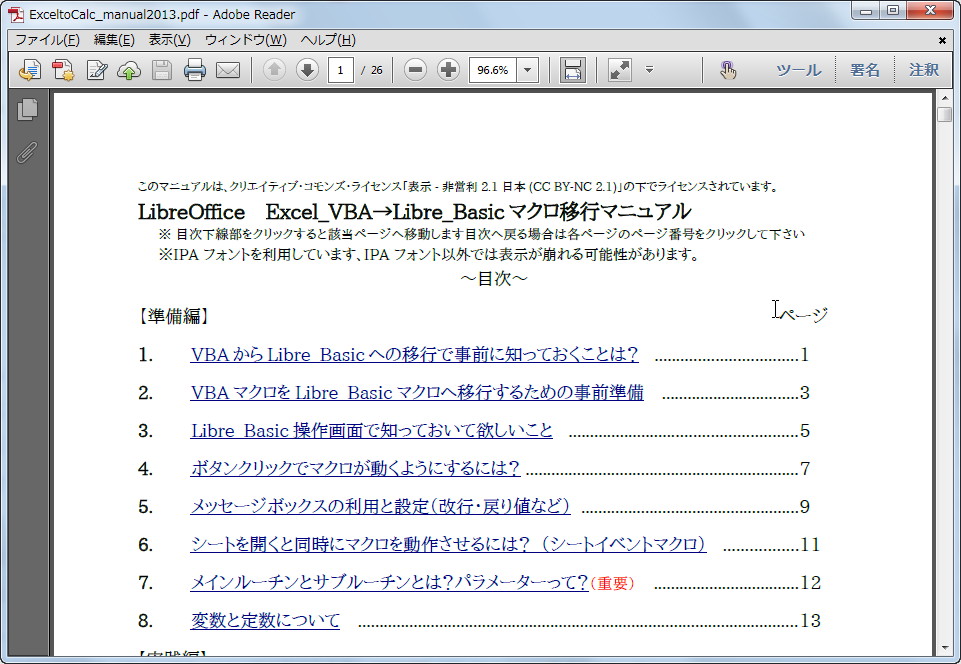Screen dimensions: 961x664
Task: Click the red '(重要)' label
Action: click(612, 583)
